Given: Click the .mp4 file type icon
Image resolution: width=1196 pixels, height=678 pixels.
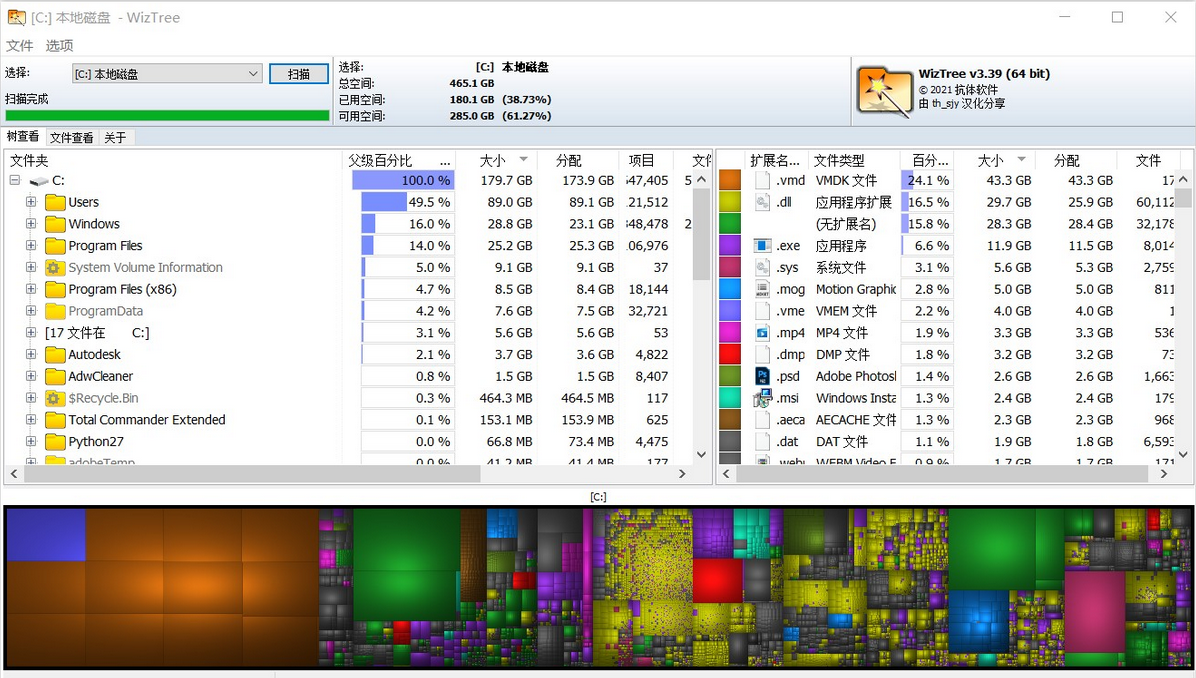Looking at the screenshot, I should (x=762, y=333).
